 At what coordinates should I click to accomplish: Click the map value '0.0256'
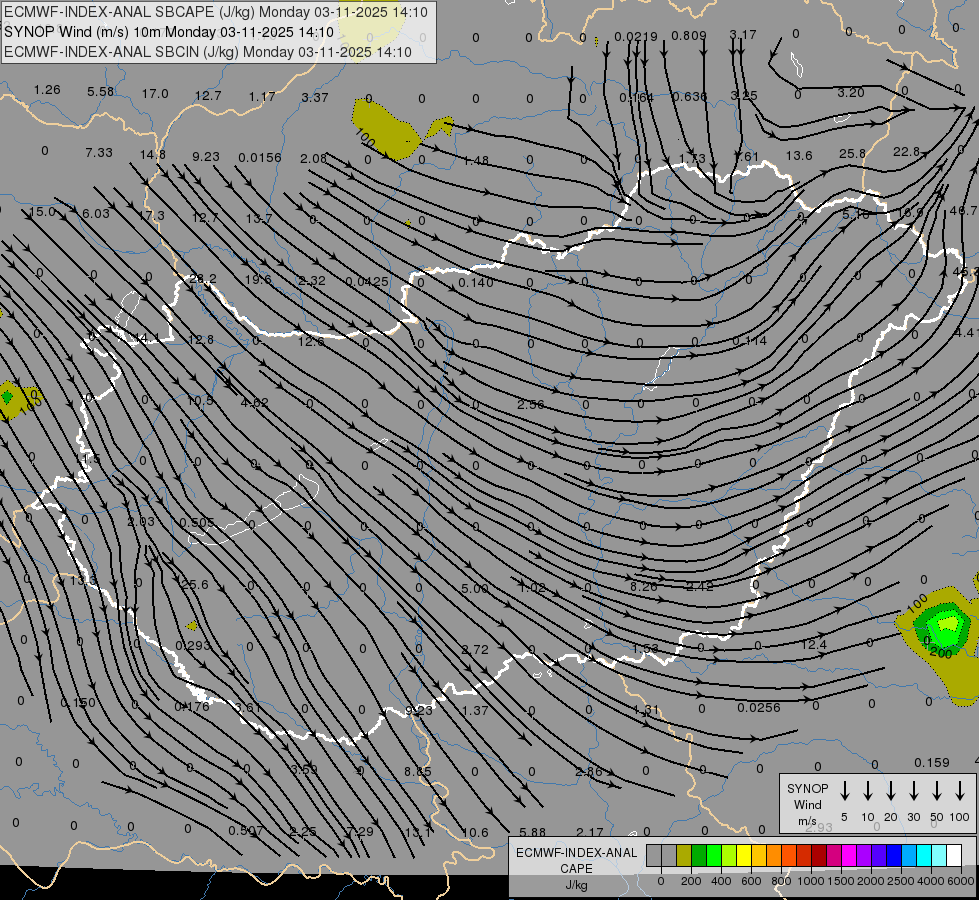759,707
